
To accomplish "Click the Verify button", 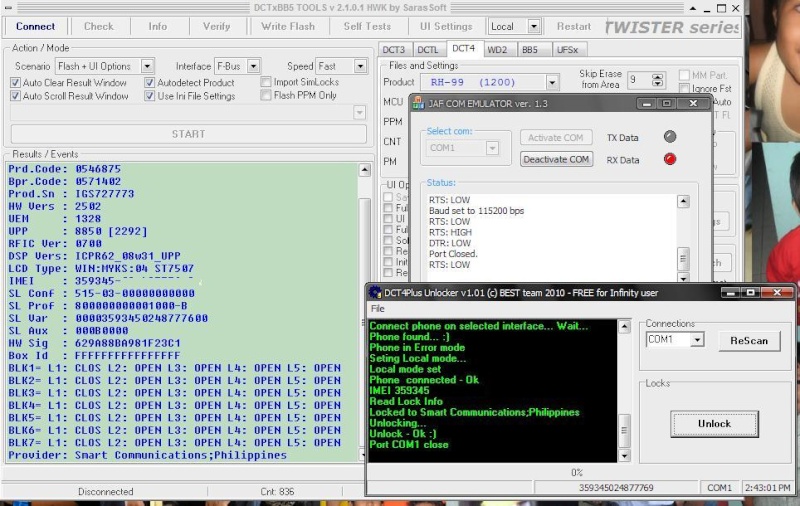I will (216, 26).
